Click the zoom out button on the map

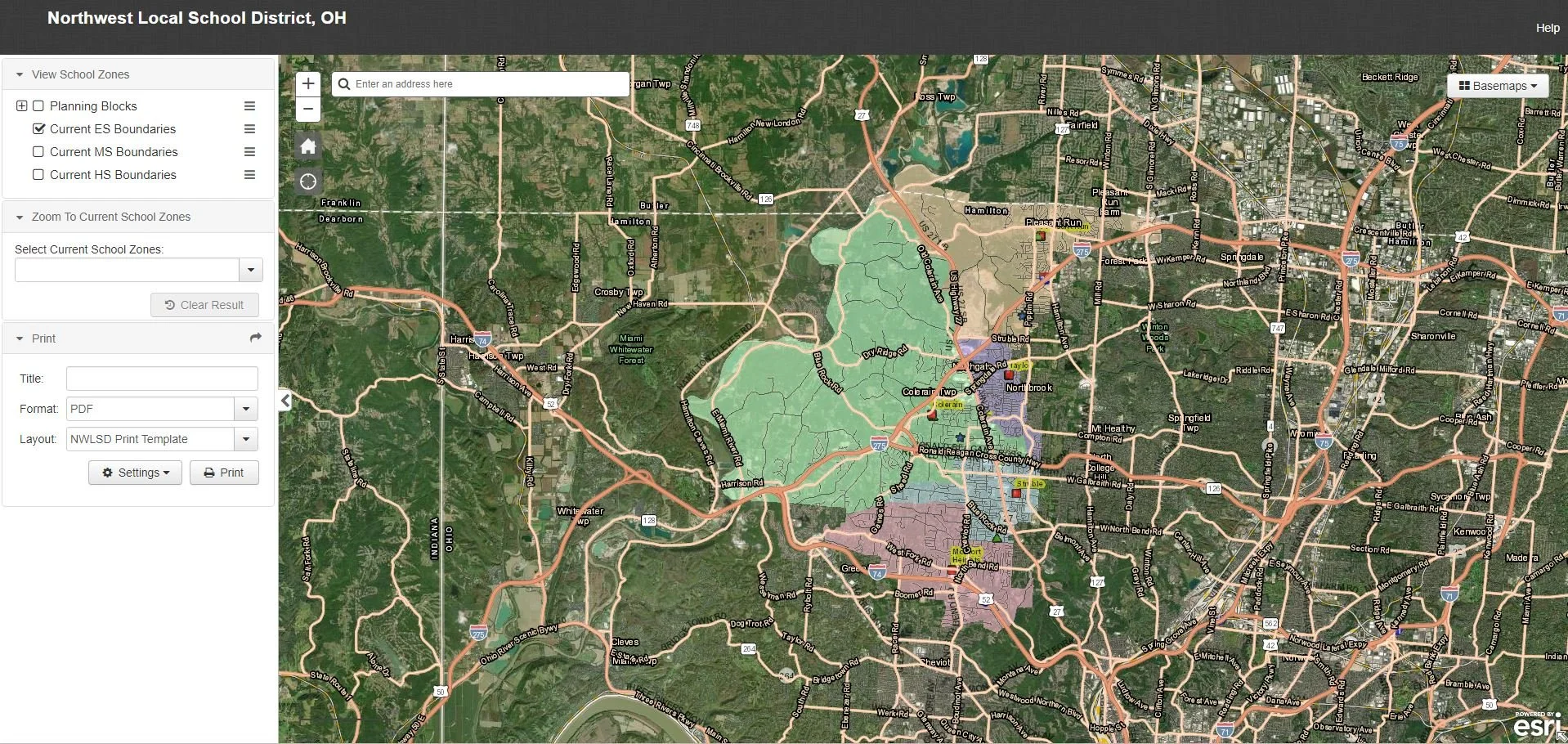[x=308, y=109]
